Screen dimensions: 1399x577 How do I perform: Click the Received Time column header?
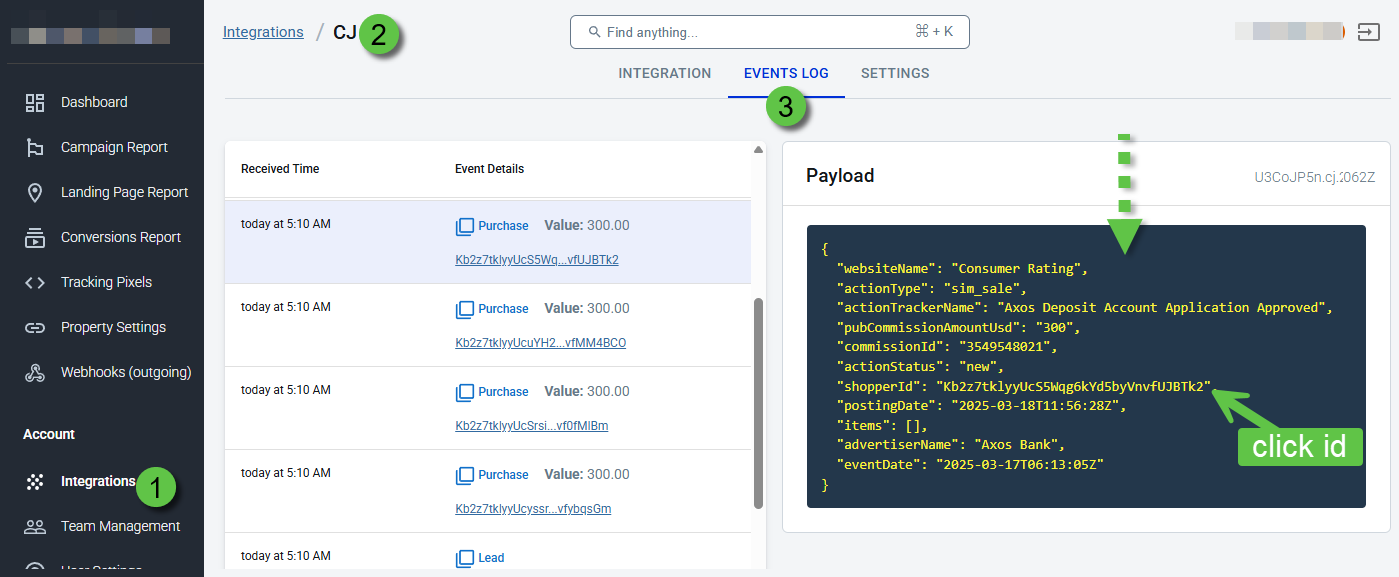(x=280, y=169)
